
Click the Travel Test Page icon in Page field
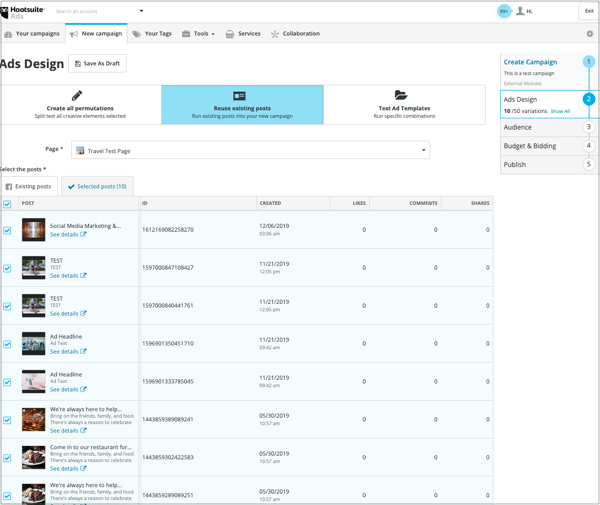(80, 151)
